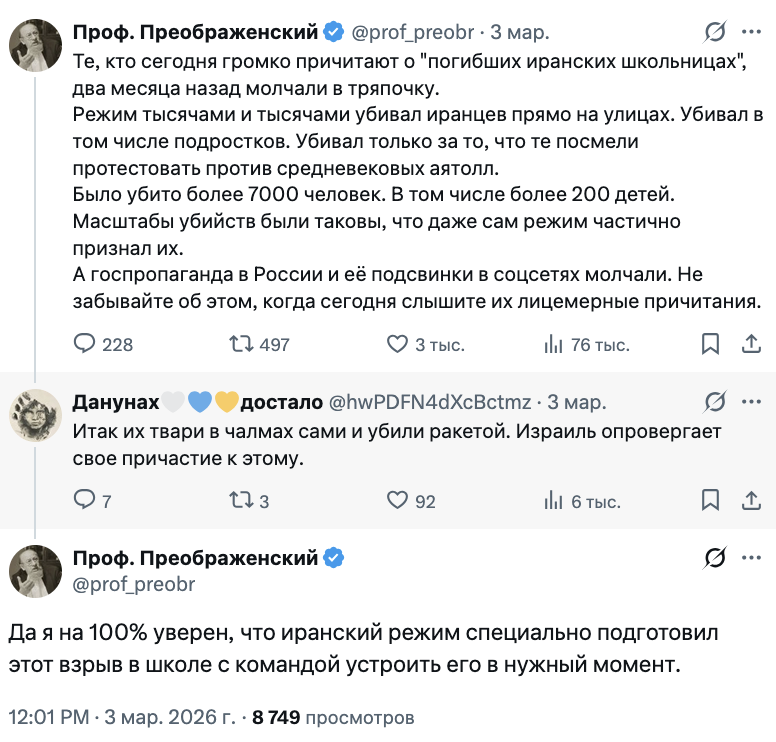View analytics for post with 76 тыс. views
Viewport: 776px width, 742px height.
pyautogui.click(x=554, y=344)
